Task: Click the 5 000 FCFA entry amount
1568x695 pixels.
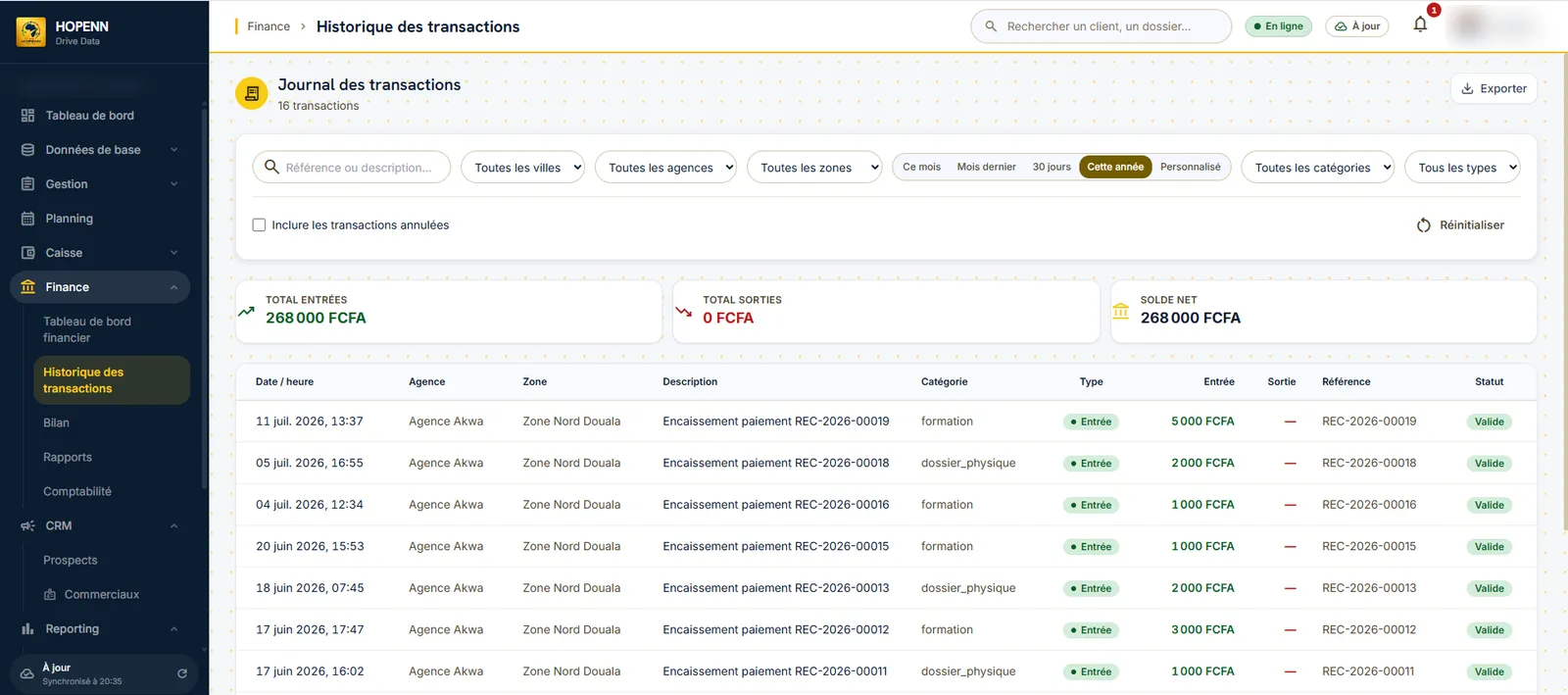Action: coord(1202,422)
